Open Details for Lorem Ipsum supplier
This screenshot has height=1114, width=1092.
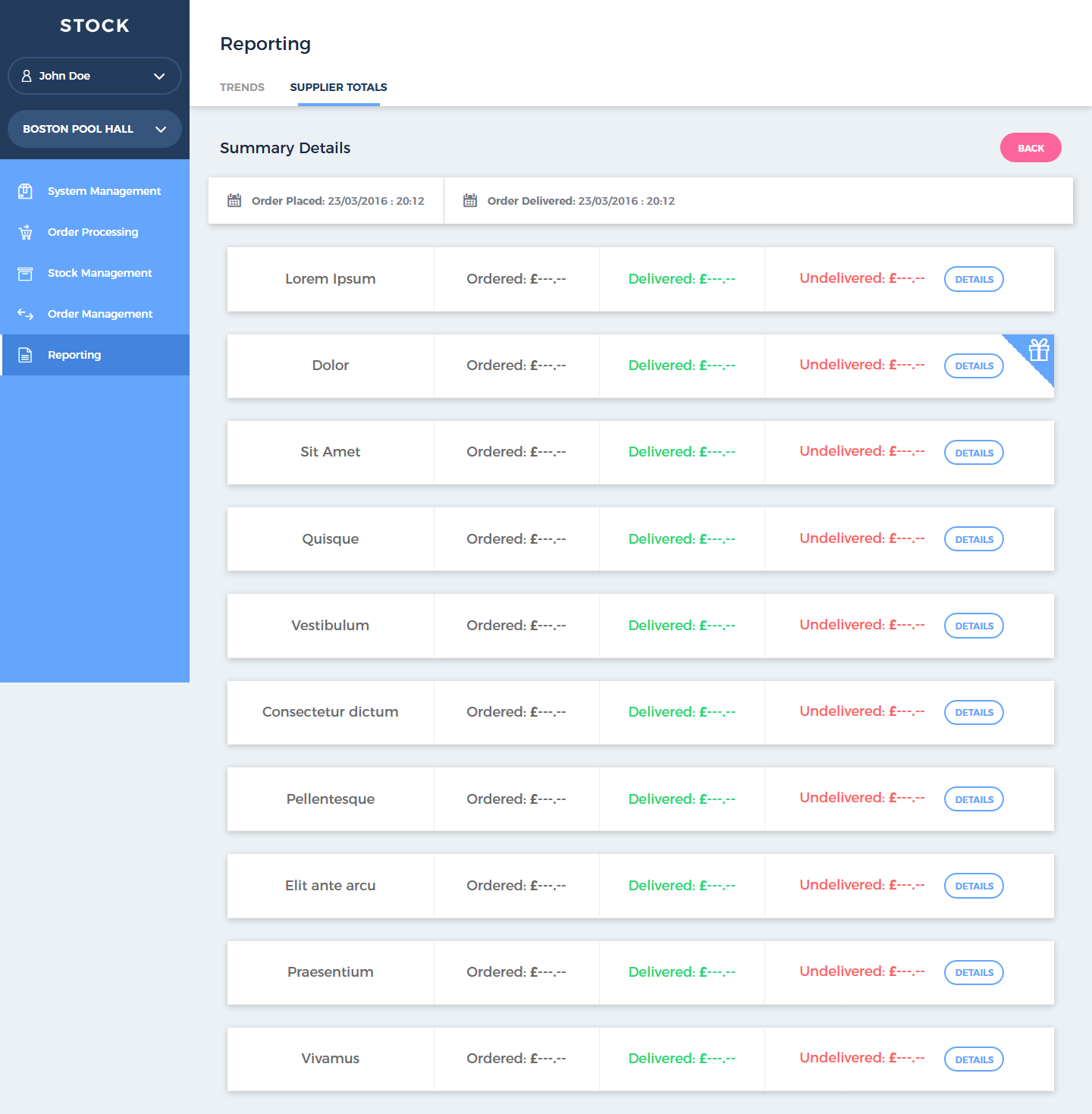pos(974,279)
